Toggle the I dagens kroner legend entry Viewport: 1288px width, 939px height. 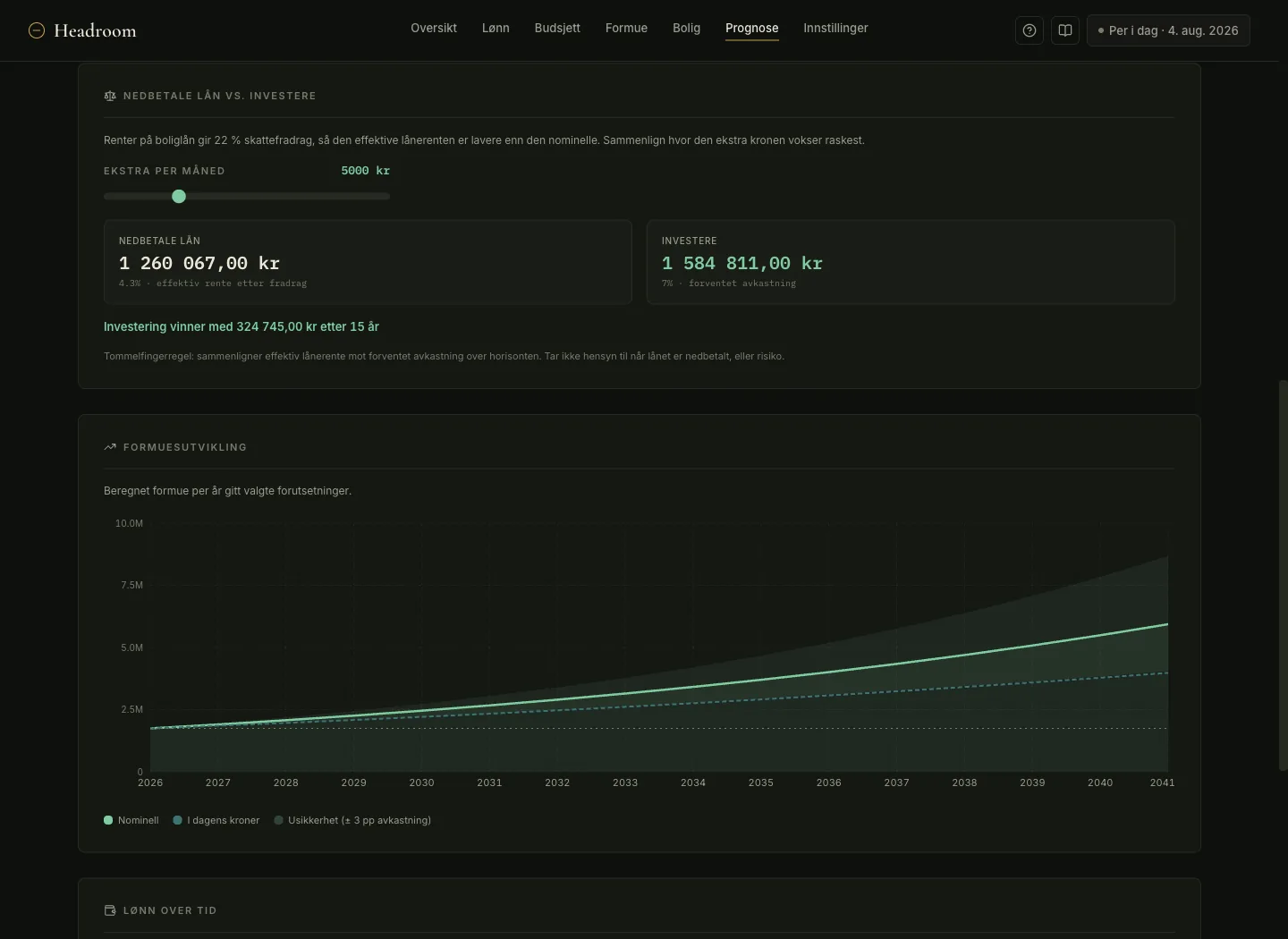tap(216, 820)
